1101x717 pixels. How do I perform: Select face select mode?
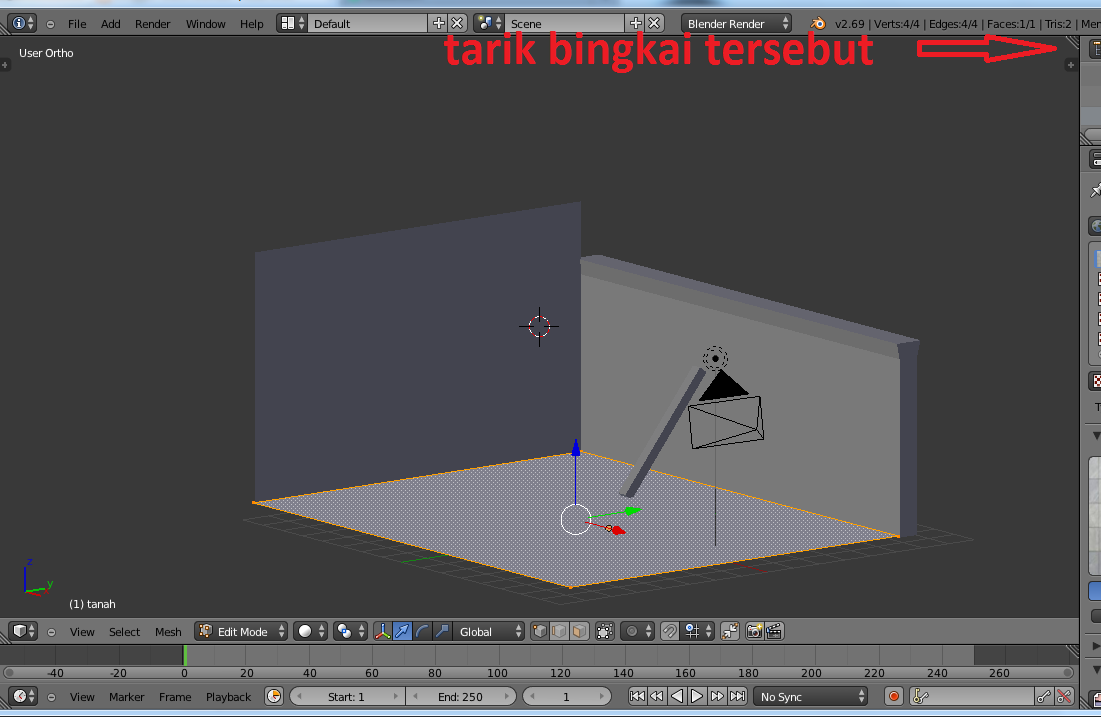(x=579, y=631)
